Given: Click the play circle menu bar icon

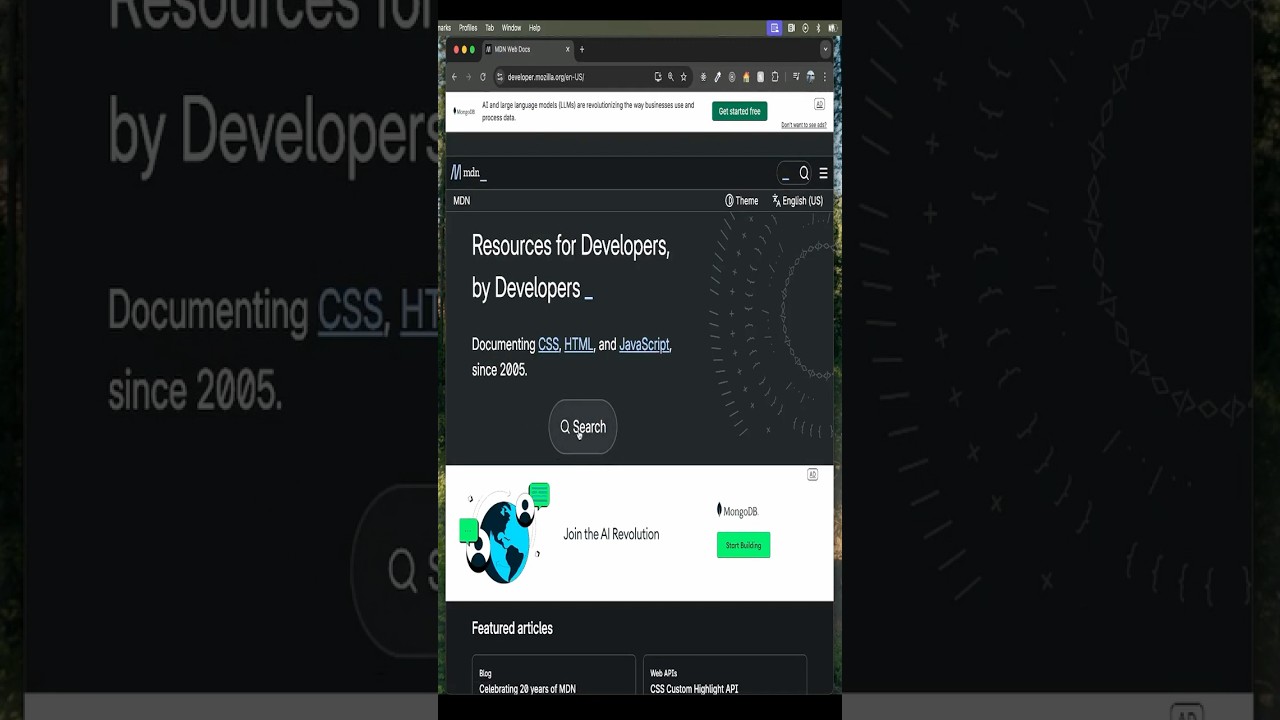Looking at the screenshot, I should (x=805, y=28).
